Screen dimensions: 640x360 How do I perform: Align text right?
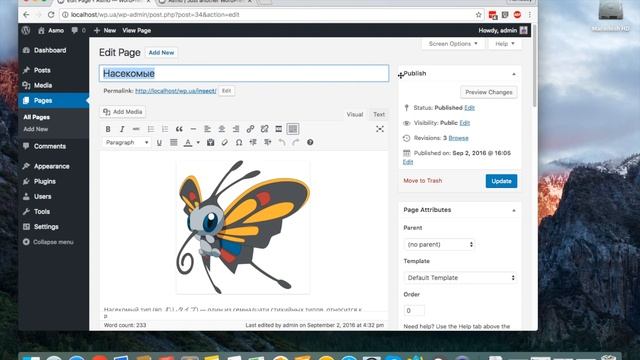236,129
